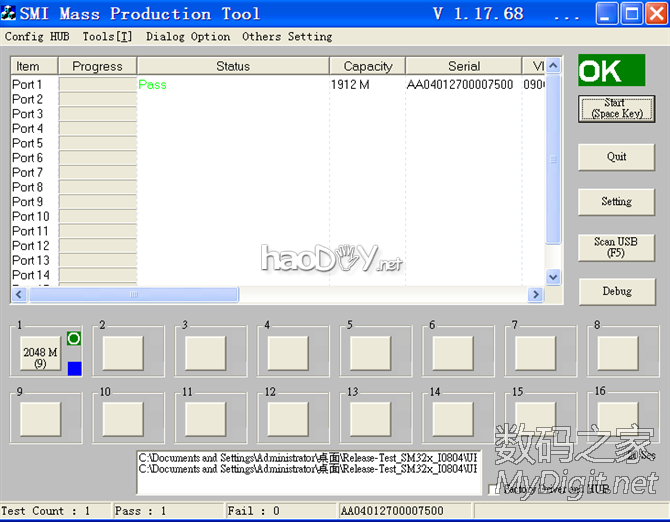670x522 pixels.
Task: Select the empty port 2 slot button
Action: pyautogui.click(x=123, y=353)
